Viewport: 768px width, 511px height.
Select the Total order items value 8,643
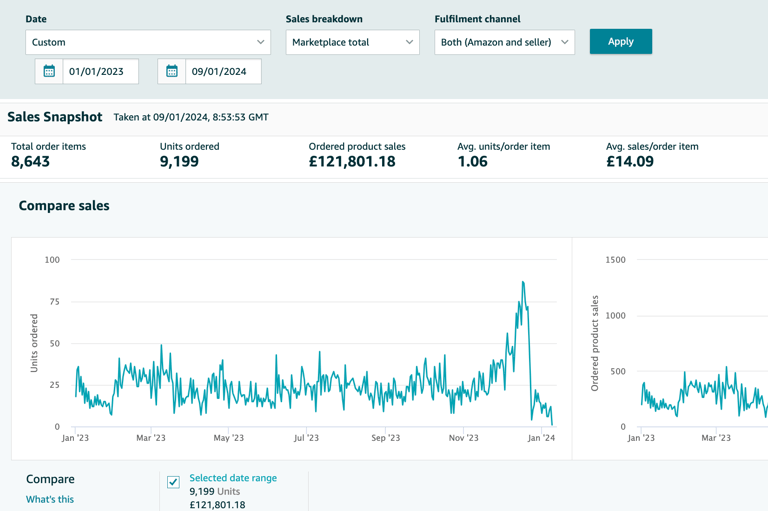(31, 162)
